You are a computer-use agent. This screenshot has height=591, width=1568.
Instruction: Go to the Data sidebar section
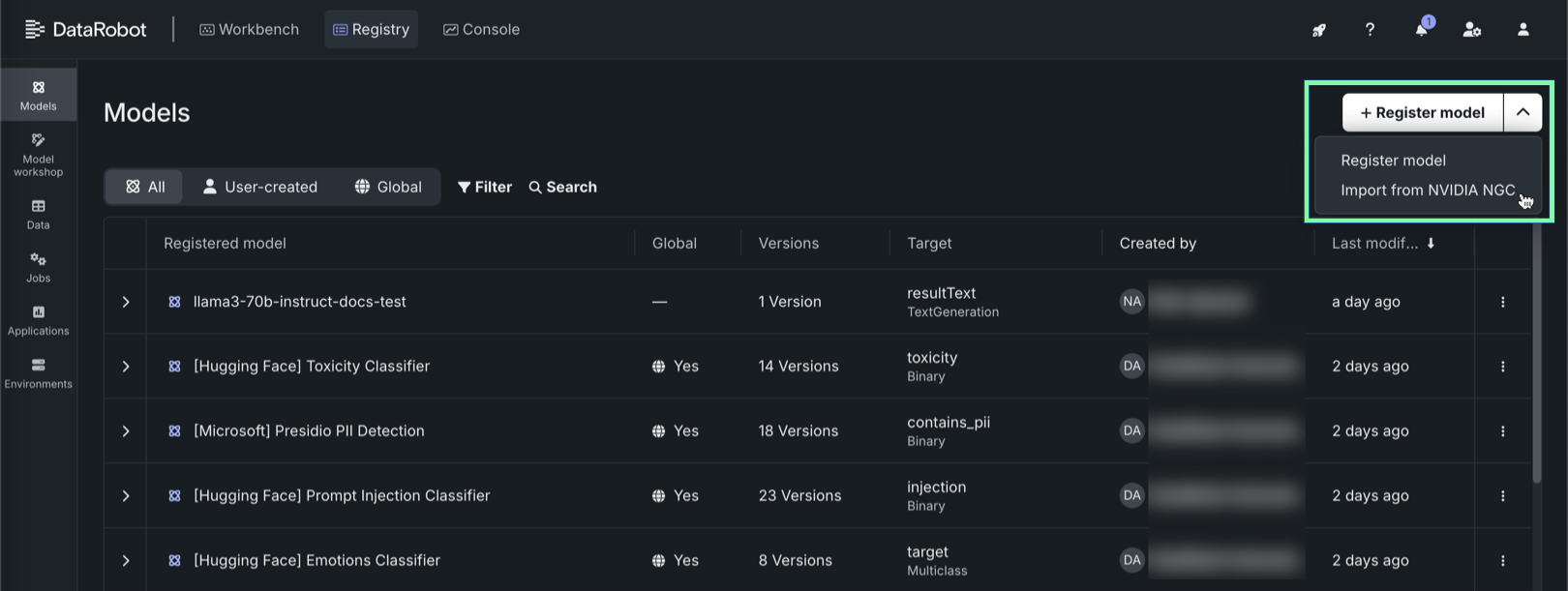[38, 214]
